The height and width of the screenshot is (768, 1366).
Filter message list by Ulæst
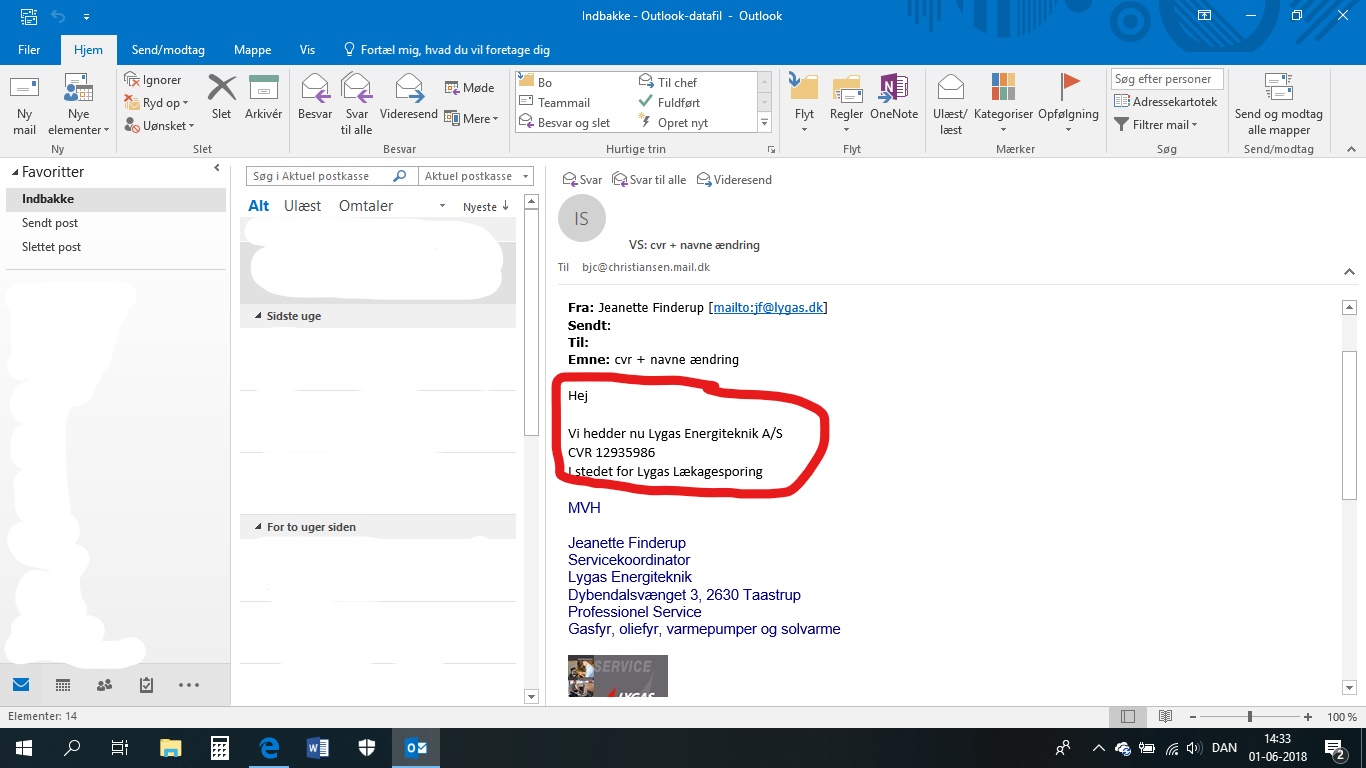click(x=302, y=206)
